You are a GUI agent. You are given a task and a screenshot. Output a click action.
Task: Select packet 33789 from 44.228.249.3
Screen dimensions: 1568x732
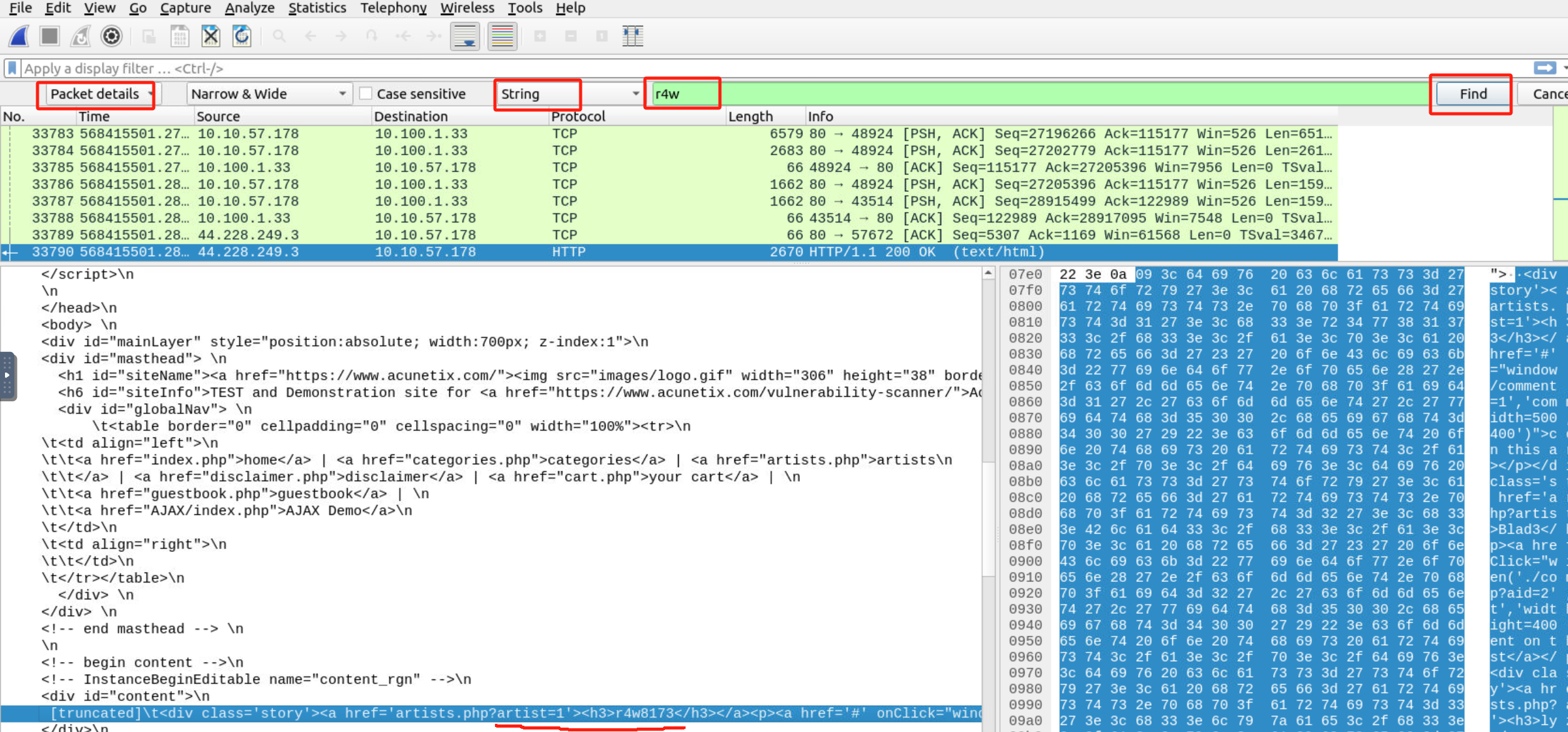(x=669, y=235)
